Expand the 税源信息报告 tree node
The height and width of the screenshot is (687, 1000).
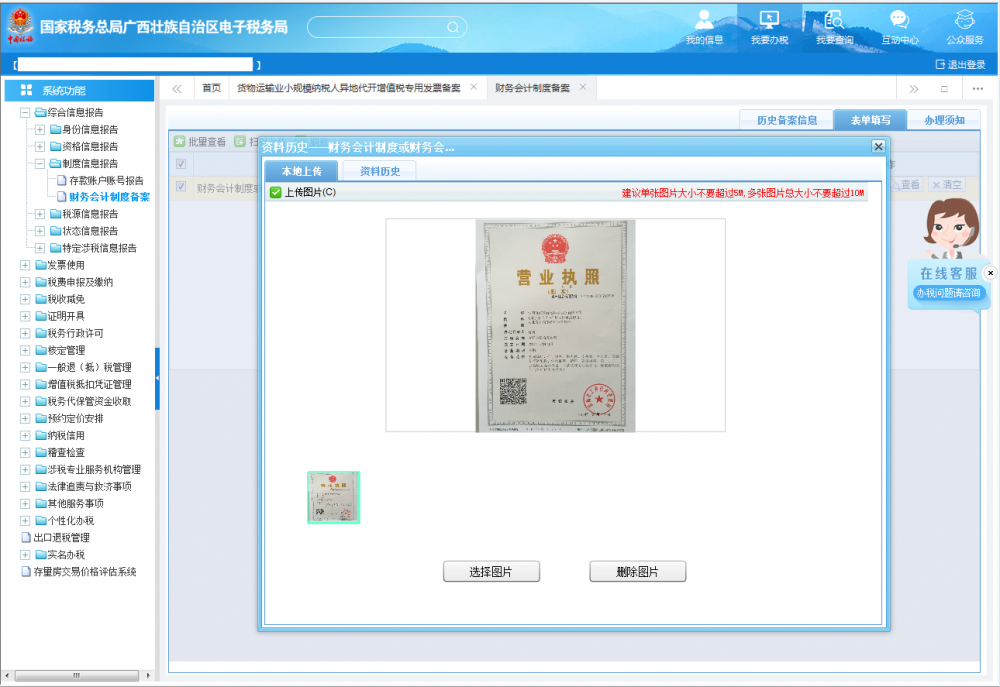[40, 214]
